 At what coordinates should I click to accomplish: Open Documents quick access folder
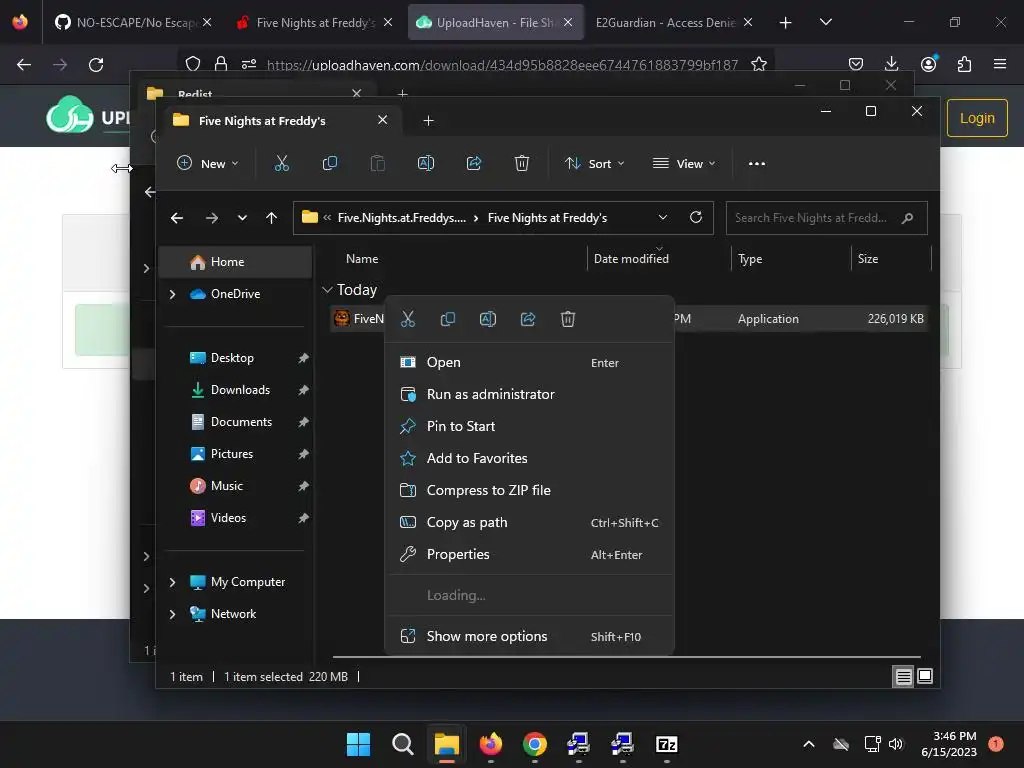click(x=241, y=422)
